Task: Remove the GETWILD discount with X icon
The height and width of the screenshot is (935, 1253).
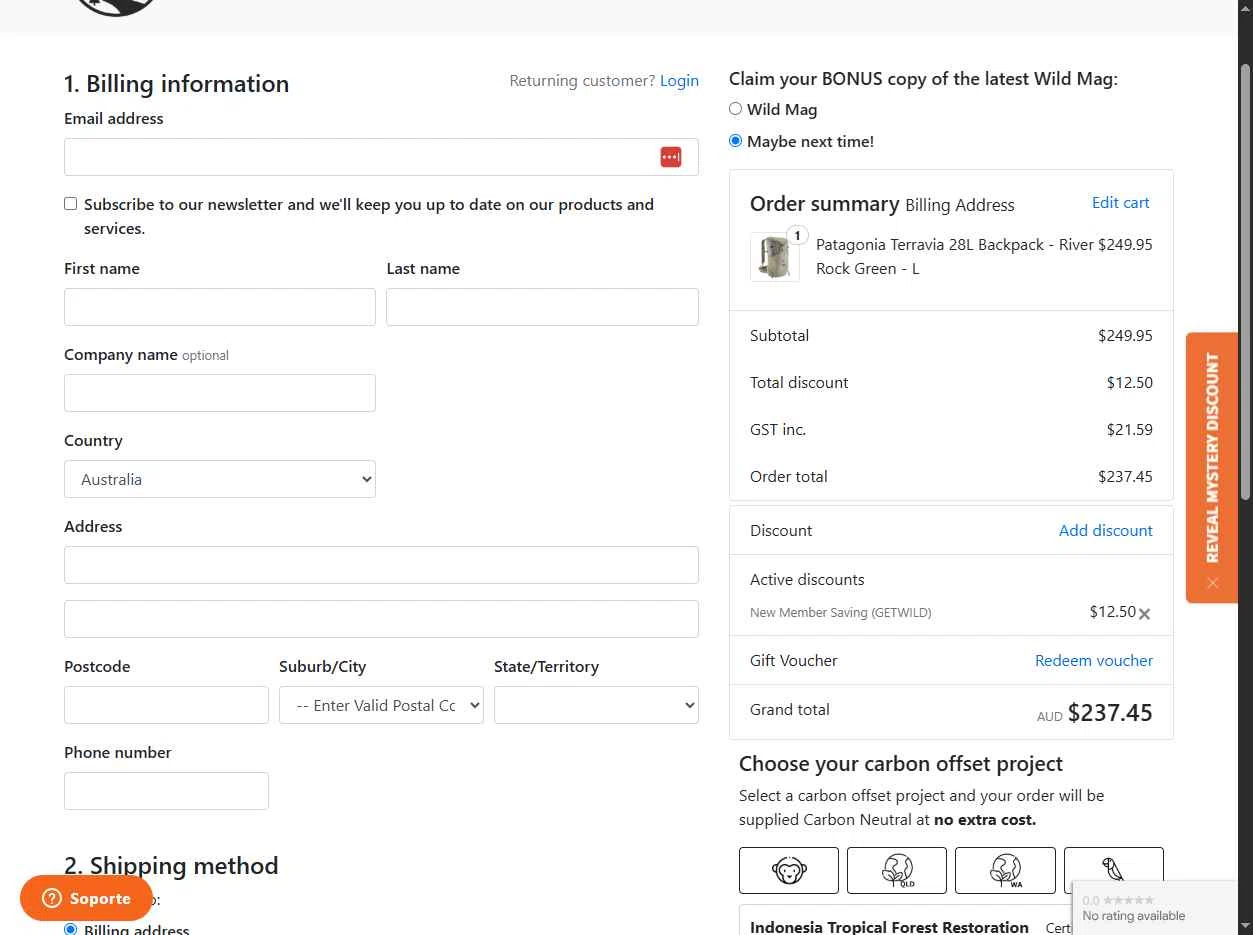Action: [1144, 614]
